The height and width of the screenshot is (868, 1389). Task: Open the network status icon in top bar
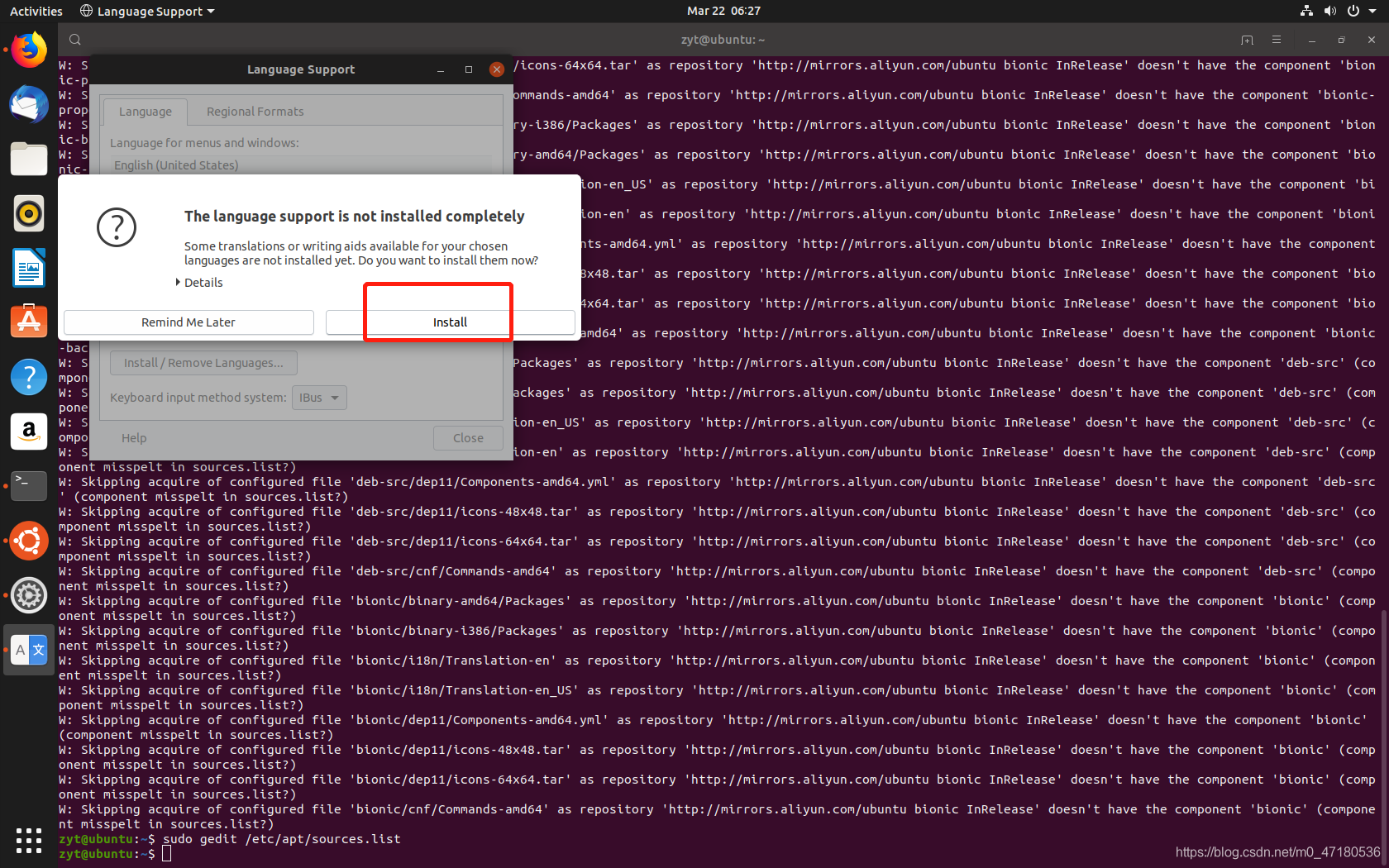(x=1306, y=11)
